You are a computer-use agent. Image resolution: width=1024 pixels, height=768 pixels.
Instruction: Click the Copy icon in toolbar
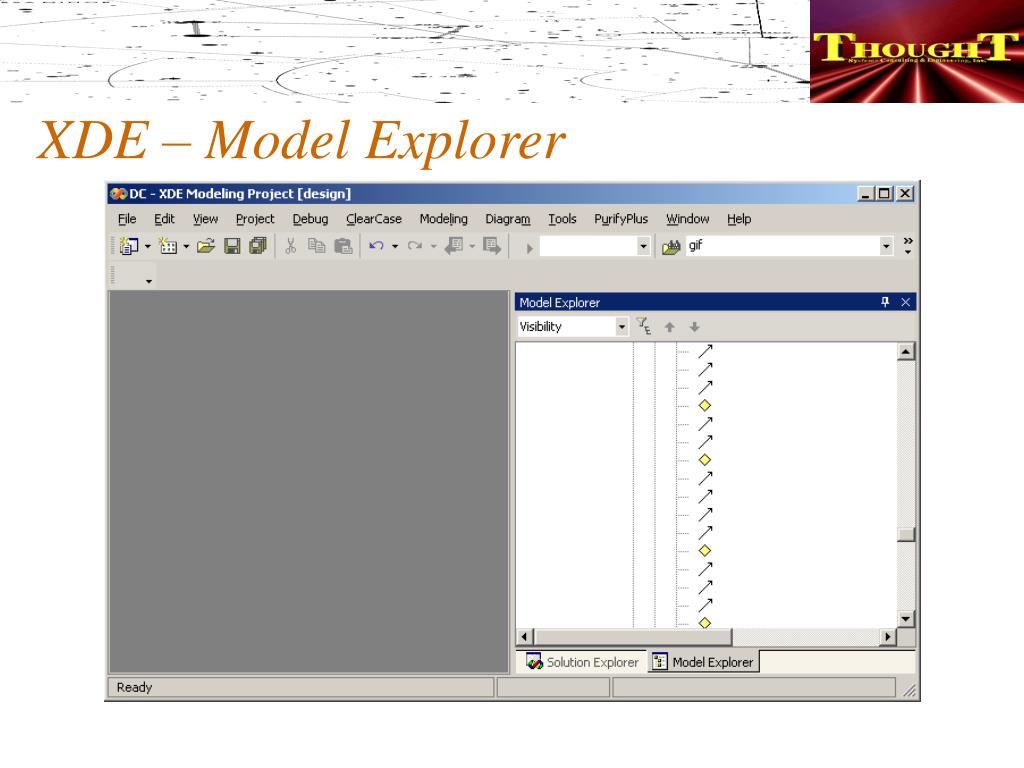[317, 246]
